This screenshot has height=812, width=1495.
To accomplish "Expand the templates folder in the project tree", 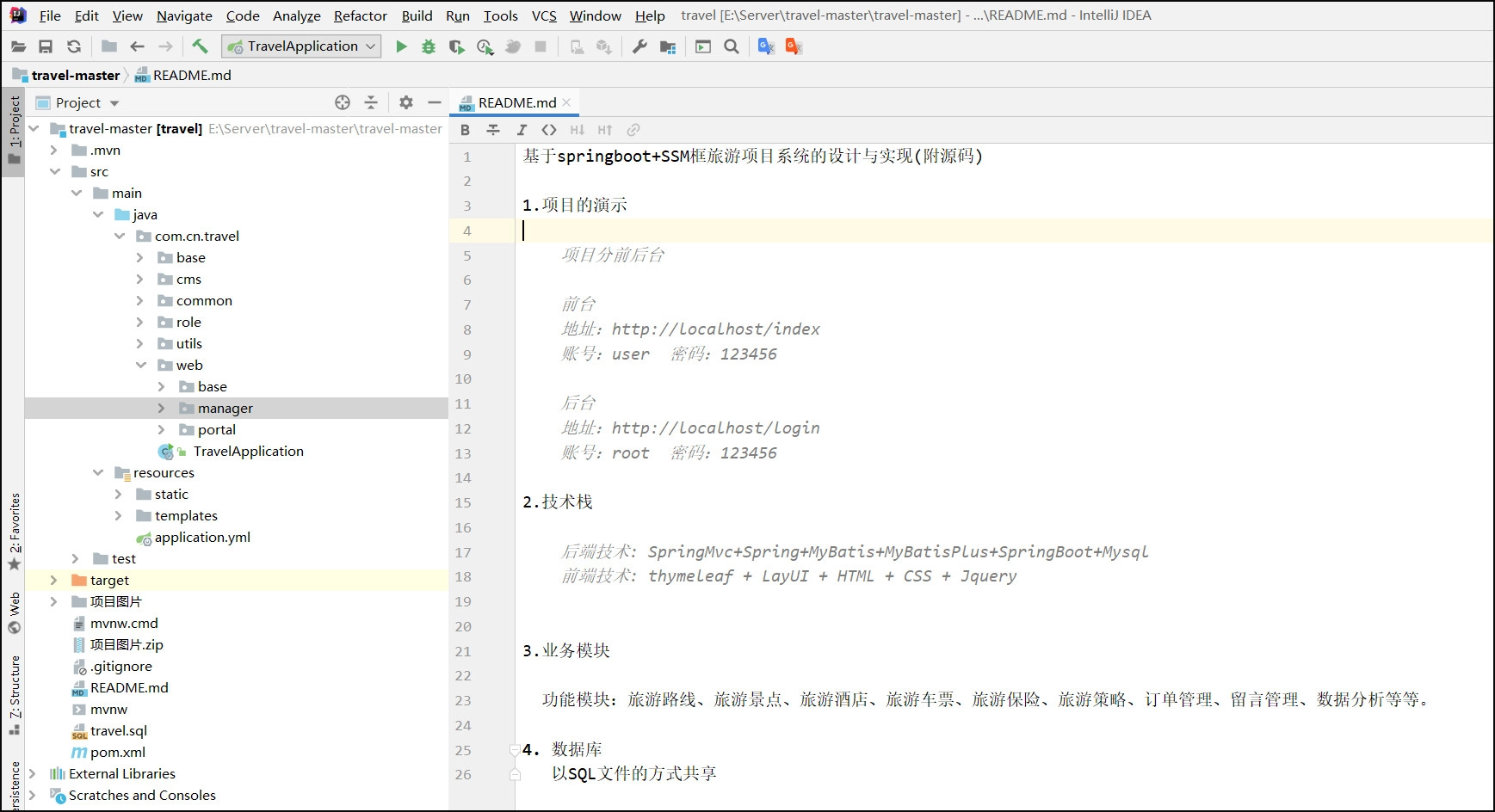I will coord(120,515).
